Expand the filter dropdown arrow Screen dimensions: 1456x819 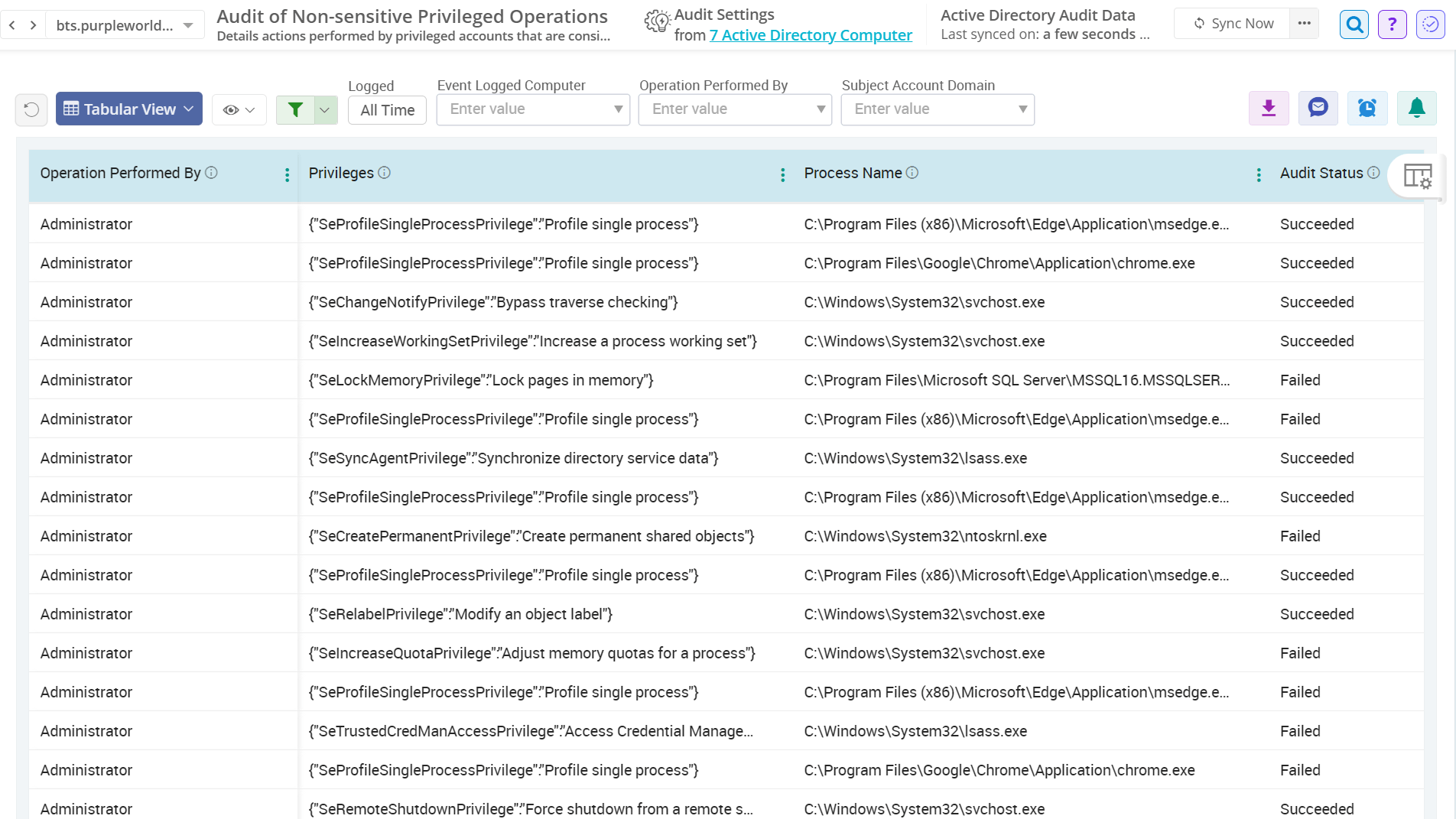(325, 109)
